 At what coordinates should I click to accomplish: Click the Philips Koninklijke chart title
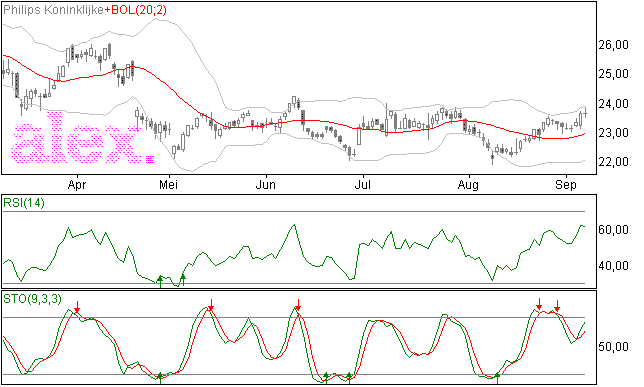pyautogui.click(x=53, y=10)
